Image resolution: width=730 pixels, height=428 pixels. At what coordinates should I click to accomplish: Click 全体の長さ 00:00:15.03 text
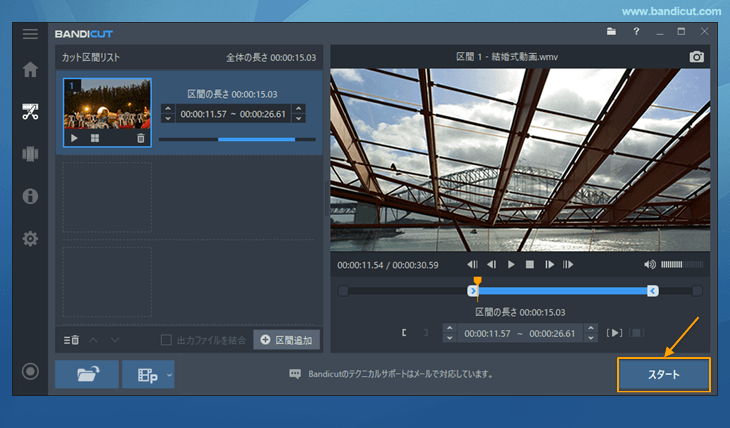[x=271, y=58]
